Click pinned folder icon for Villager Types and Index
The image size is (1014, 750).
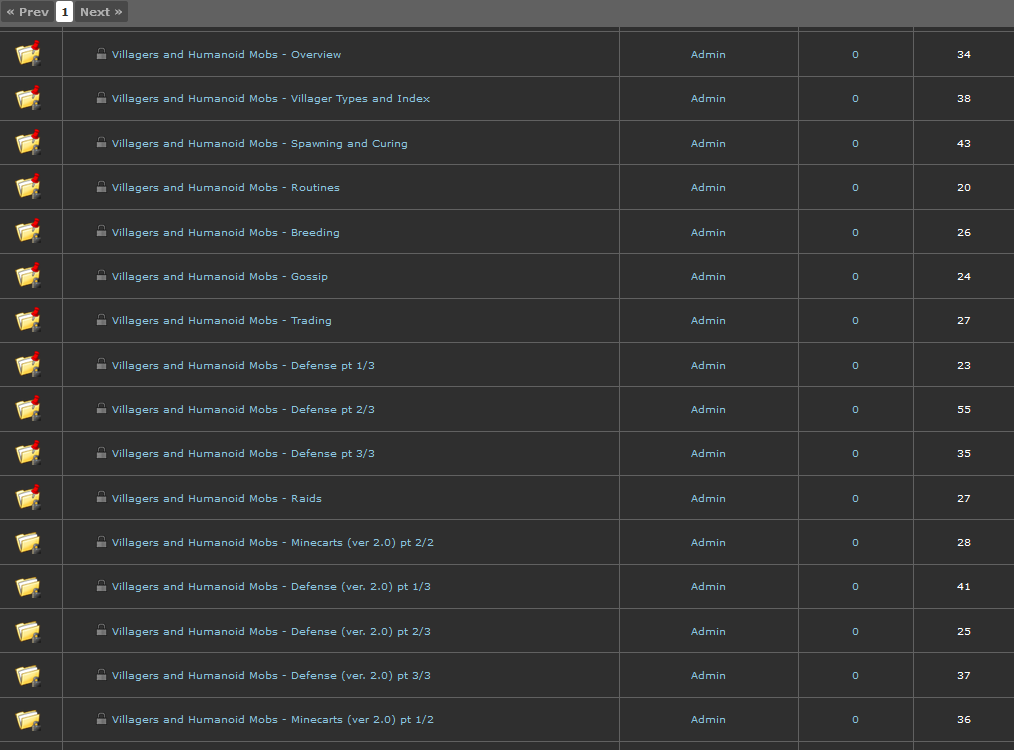[28, 98]
